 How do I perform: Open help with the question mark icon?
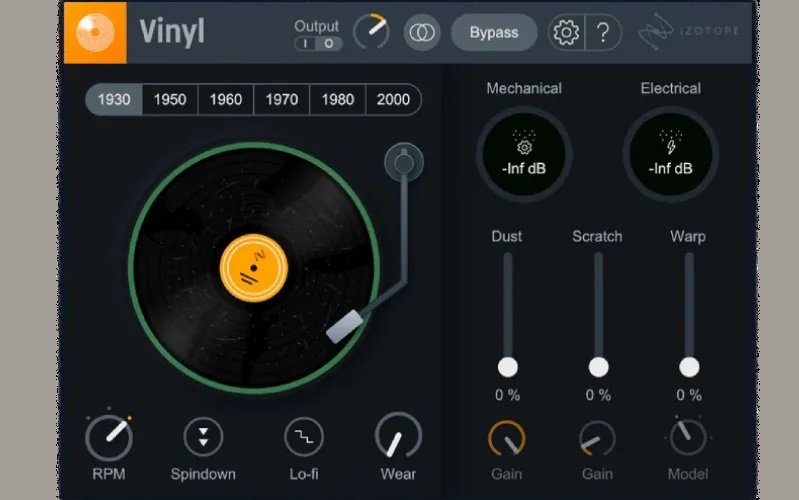point(603,33)
